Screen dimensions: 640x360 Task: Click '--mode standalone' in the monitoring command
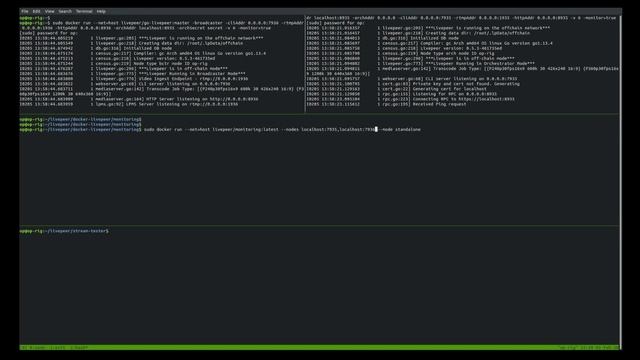click(x=400, y=129)
